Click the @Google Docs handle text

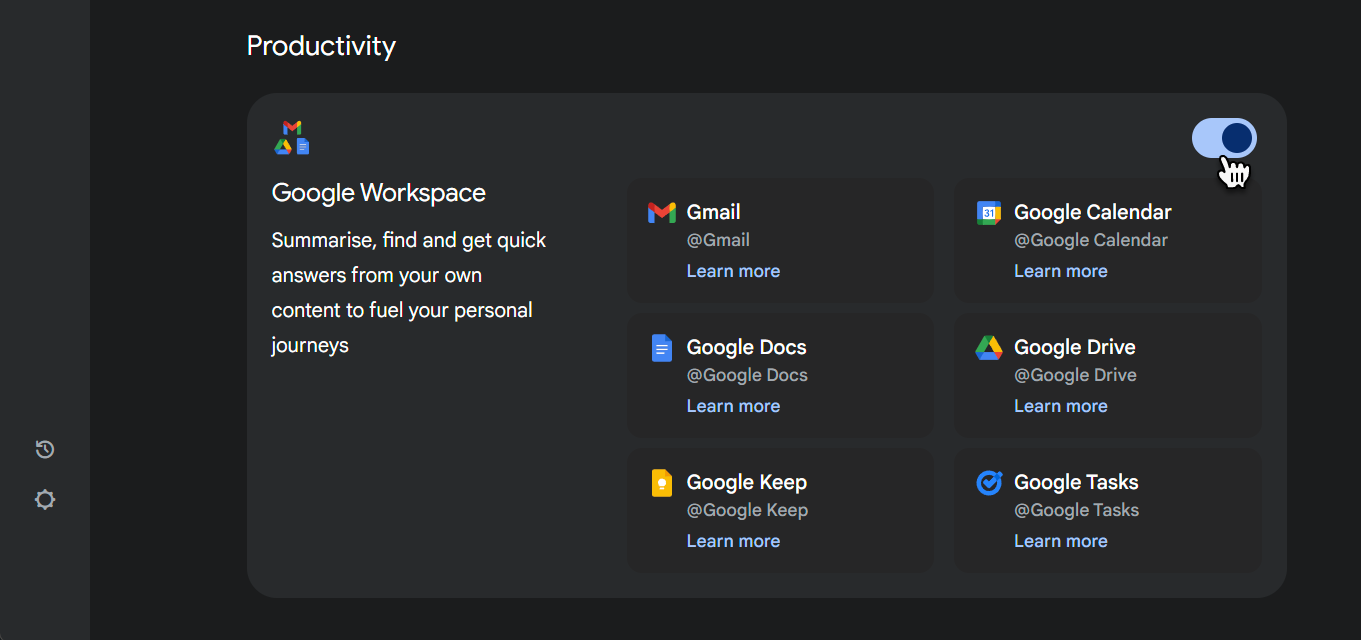click(x=747, y=375)
